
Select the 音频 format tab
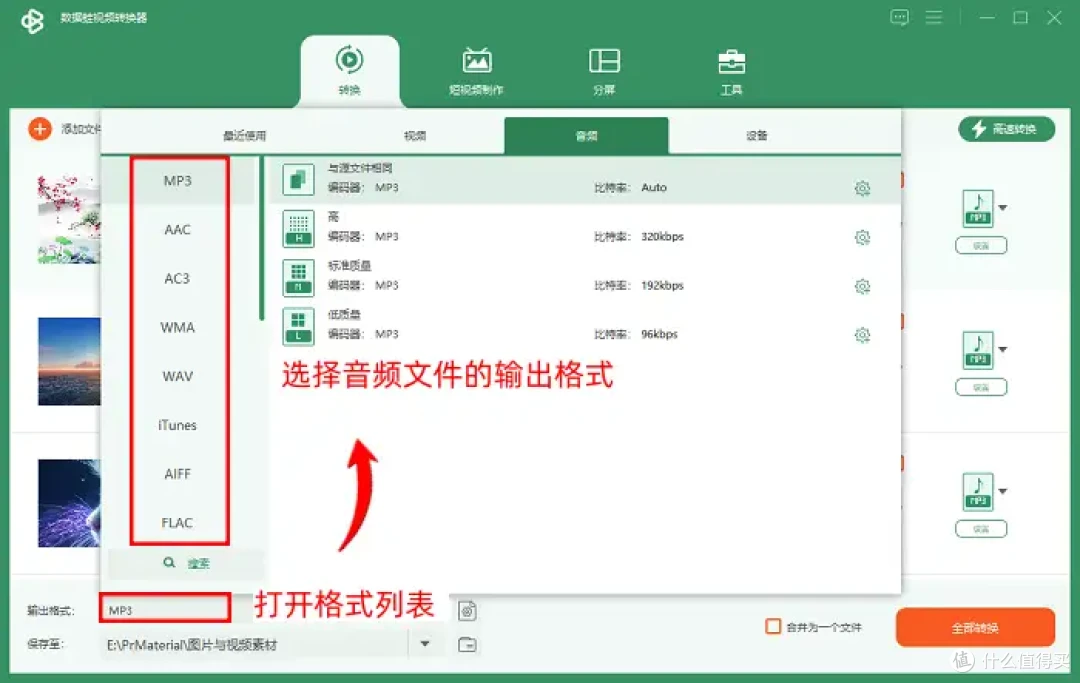586,136
